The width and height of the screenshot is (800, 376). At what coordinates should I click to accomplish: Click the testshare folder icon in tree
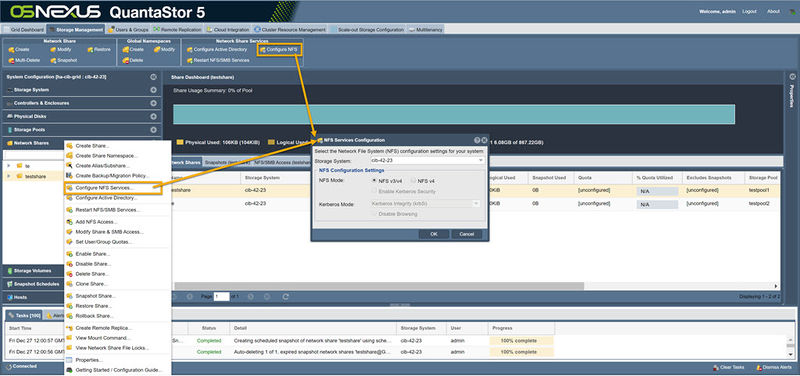pos(19,176)
